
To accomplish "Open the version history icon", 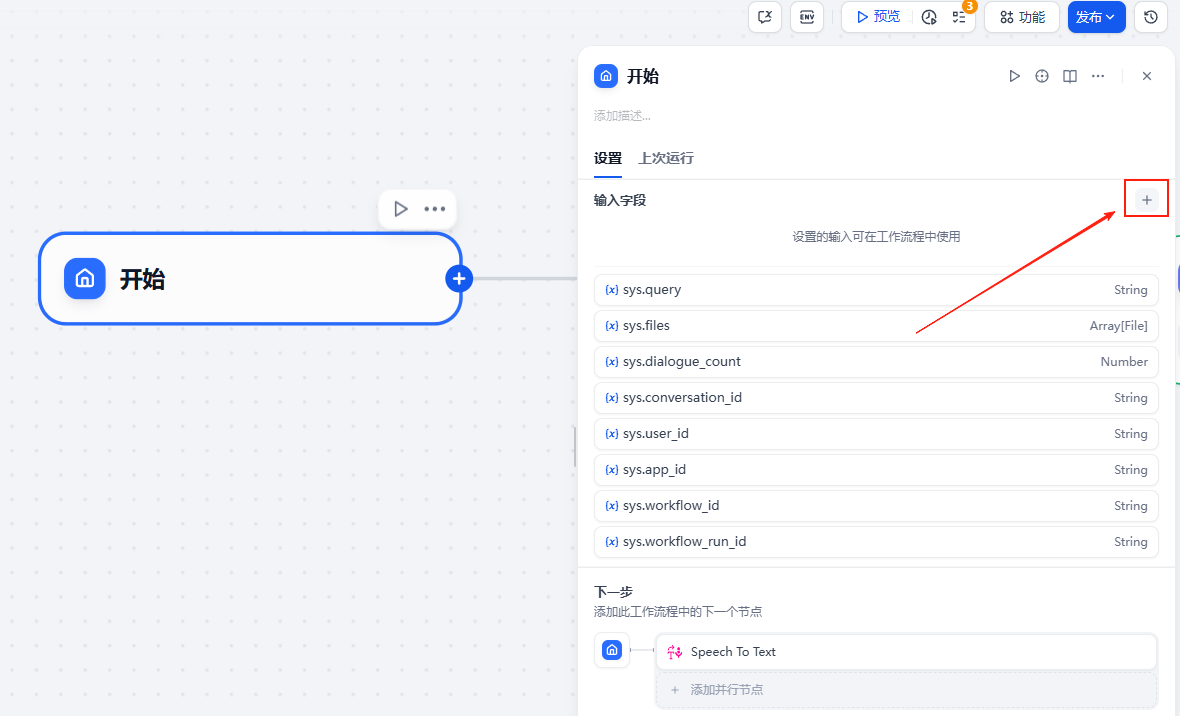I will 1151,17.
